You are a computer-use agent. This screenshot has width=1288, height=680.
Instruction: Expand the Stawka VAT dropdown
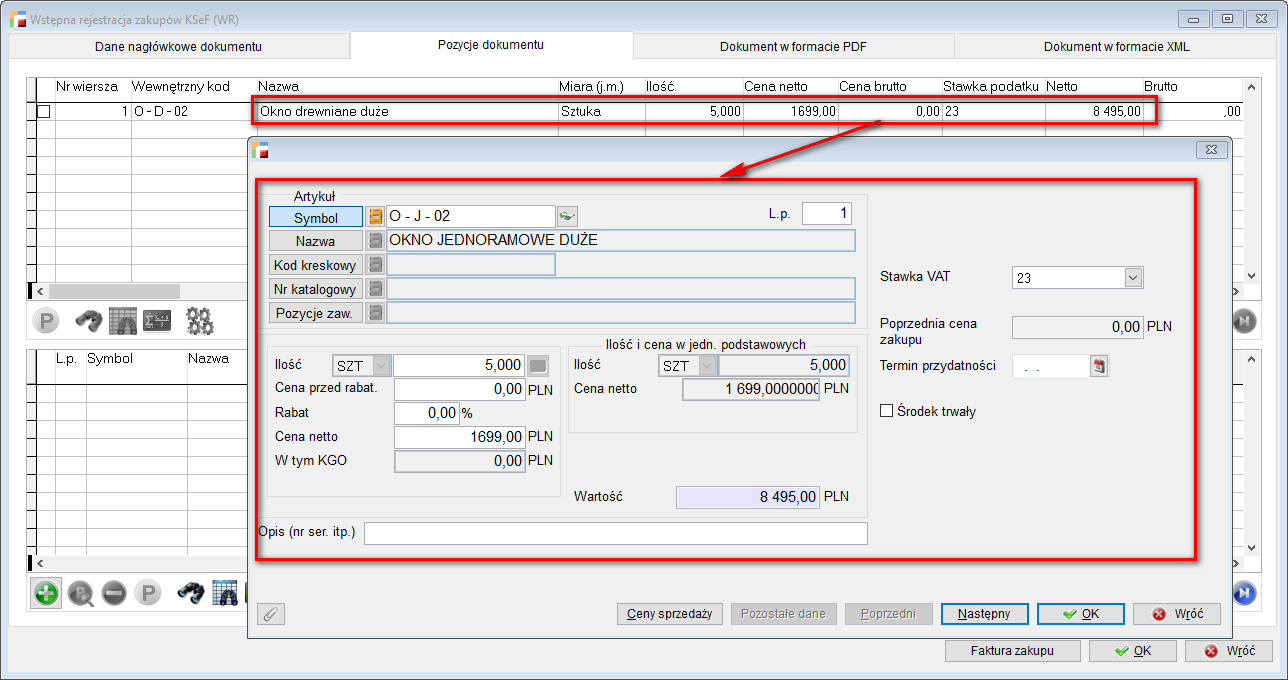point(1132,278)
